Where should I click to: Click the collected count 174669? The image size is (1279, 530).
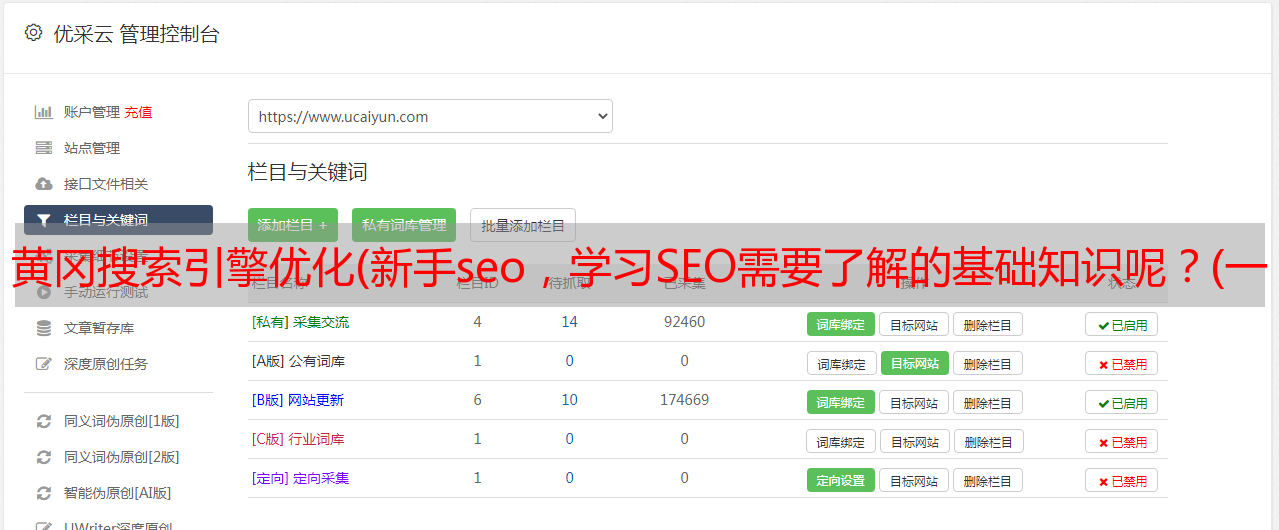pos(684,400)
